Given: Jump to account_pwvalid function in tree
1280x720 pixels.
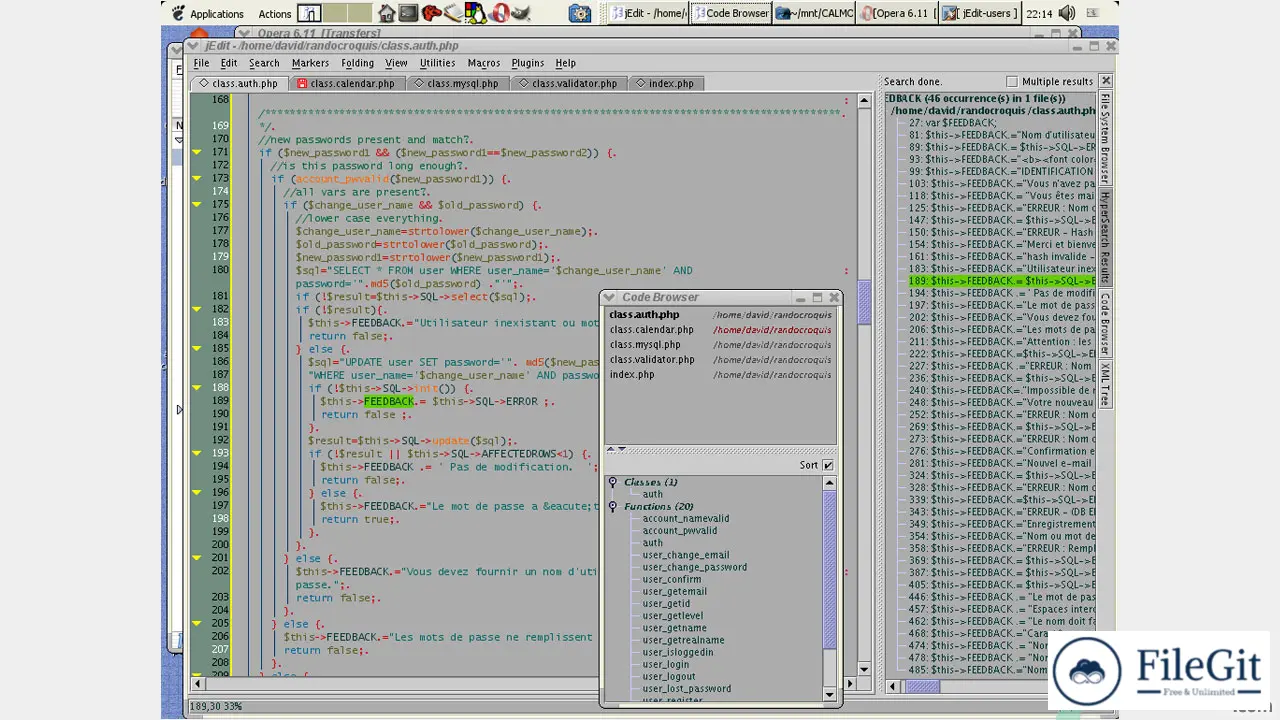Looking at the screenshot, I should [x=679, y=531].
